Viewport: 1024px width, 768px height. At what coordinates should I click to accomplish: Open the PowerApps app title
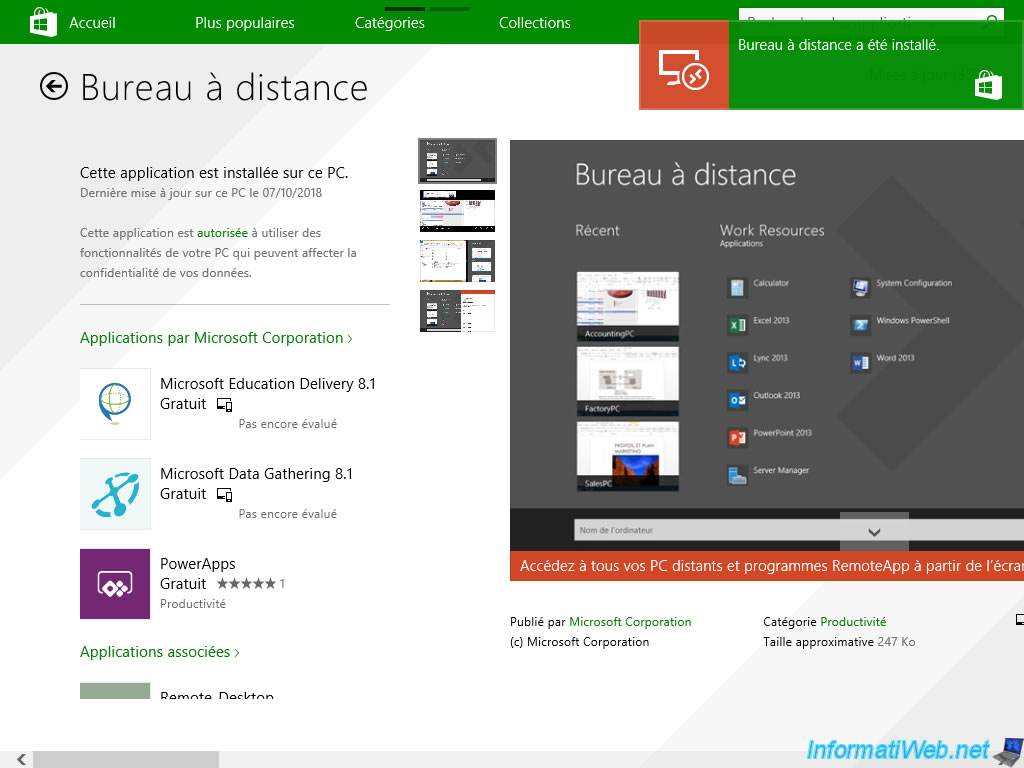click(197, 564)
